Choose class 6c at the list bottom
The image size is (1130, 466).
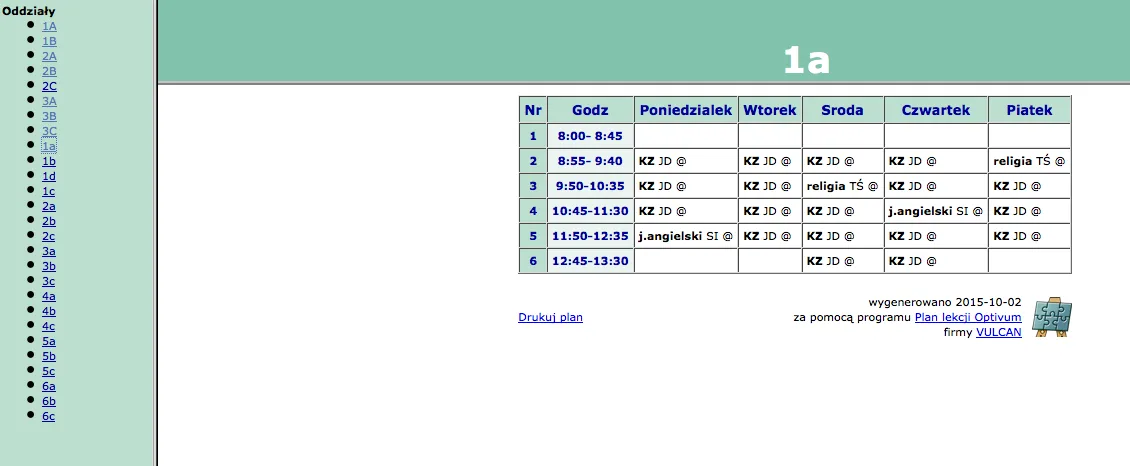(x=49, y=416)
